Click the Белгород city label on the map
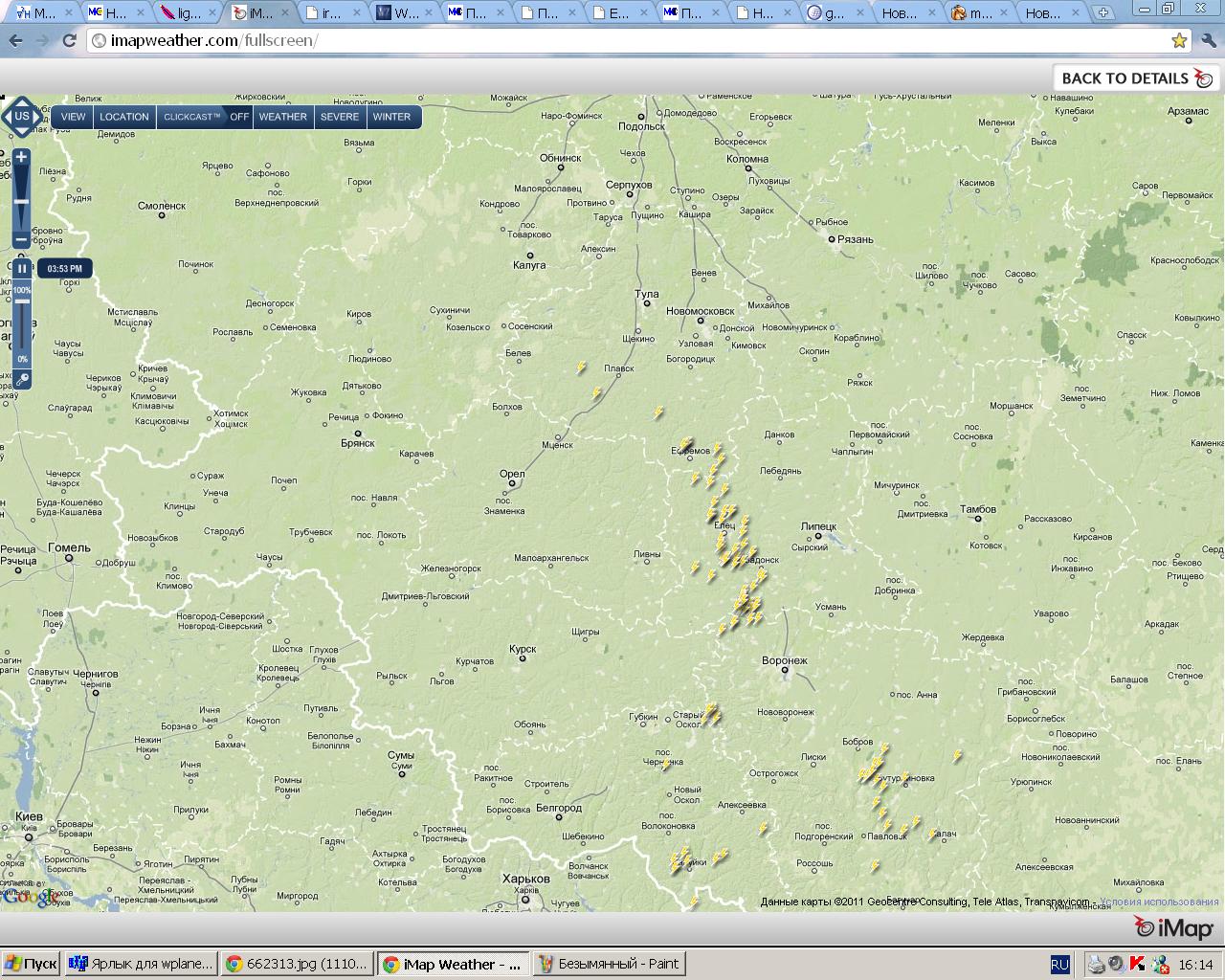 [x=558, y=808]
